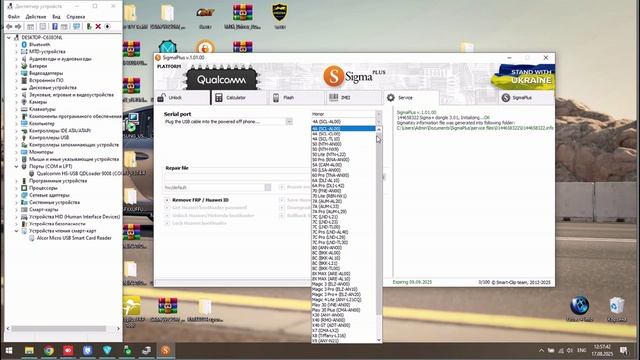Choose 60 Pro (TNA-AN00) in model list
The height and width of the screenshot is (360, 640).
click(x=343, y=175)
